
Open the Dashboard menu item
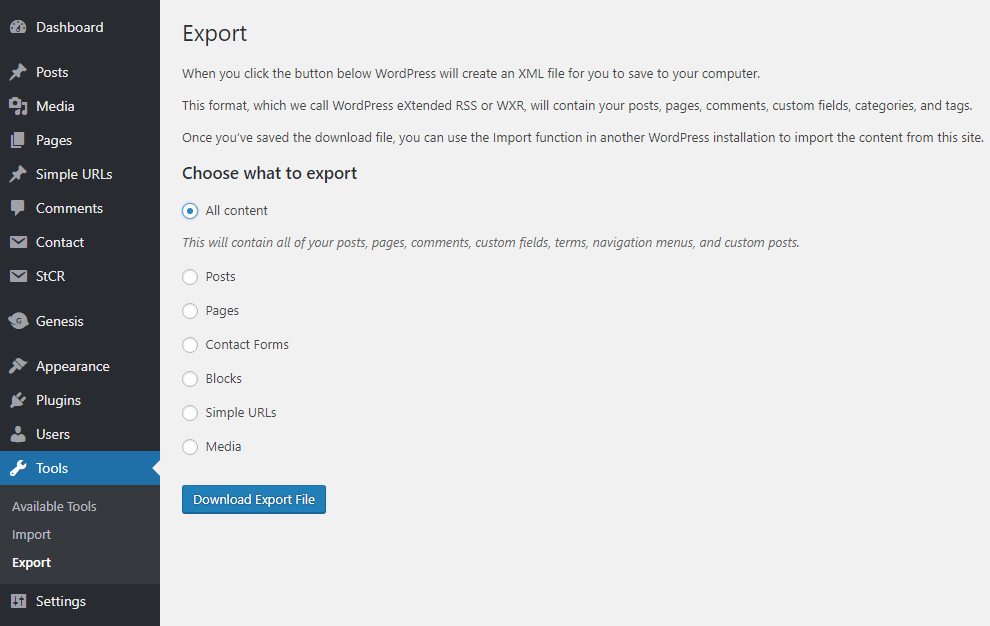click(x=69, y=27)
